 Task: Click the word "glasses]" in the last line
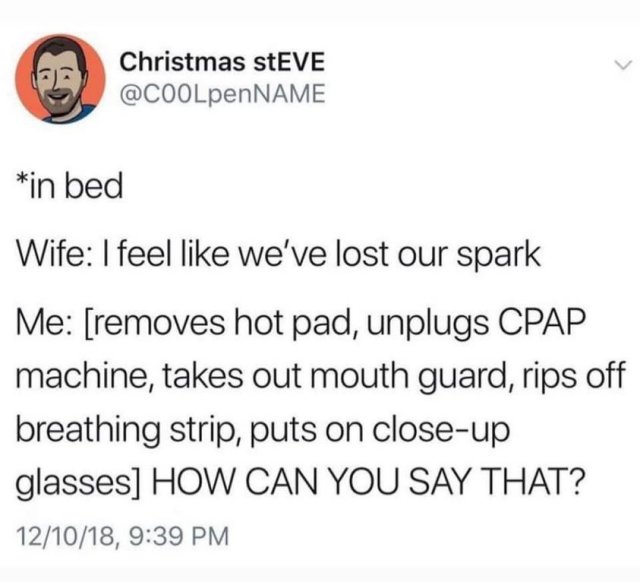point(79,482)
